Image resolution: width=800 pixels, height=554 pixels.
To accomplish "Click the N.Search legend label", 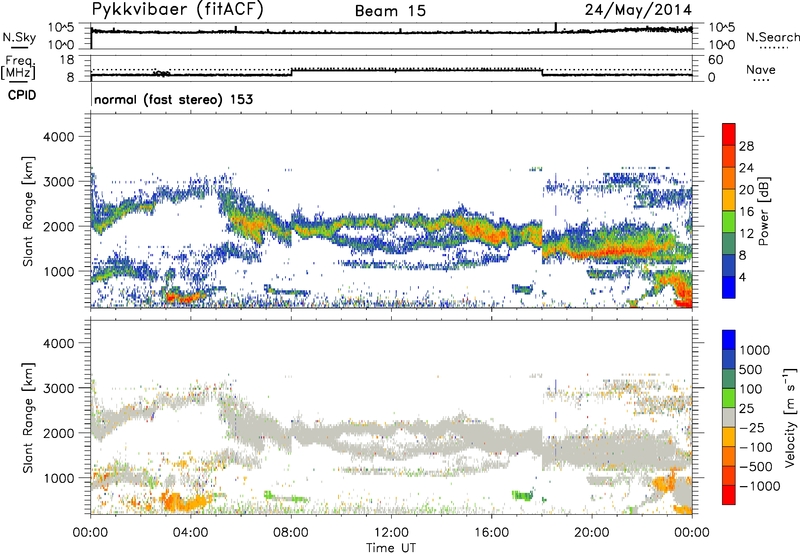I will pos(772,37).
